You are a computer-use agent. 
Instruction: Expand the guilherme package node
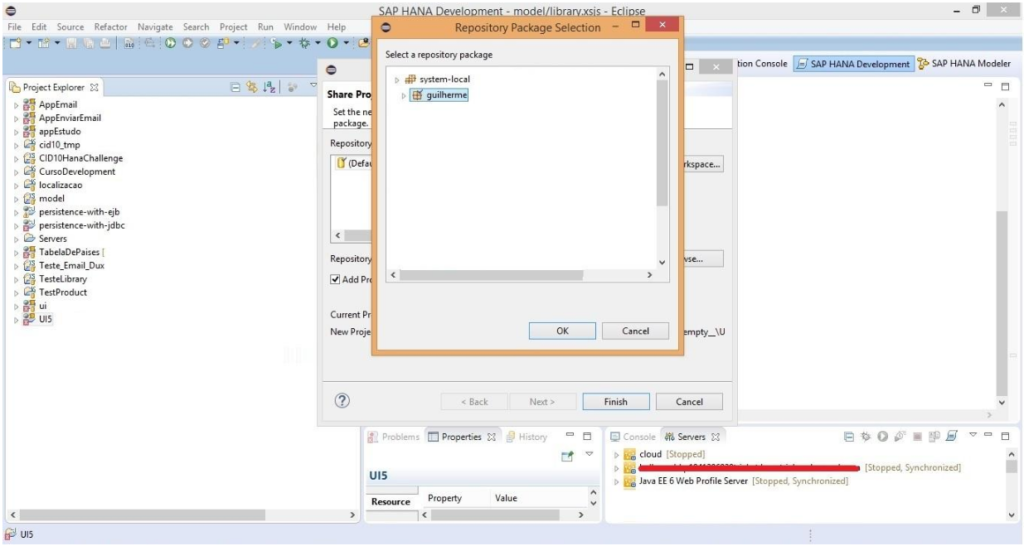pyautogui.click(x=404, y=96)
